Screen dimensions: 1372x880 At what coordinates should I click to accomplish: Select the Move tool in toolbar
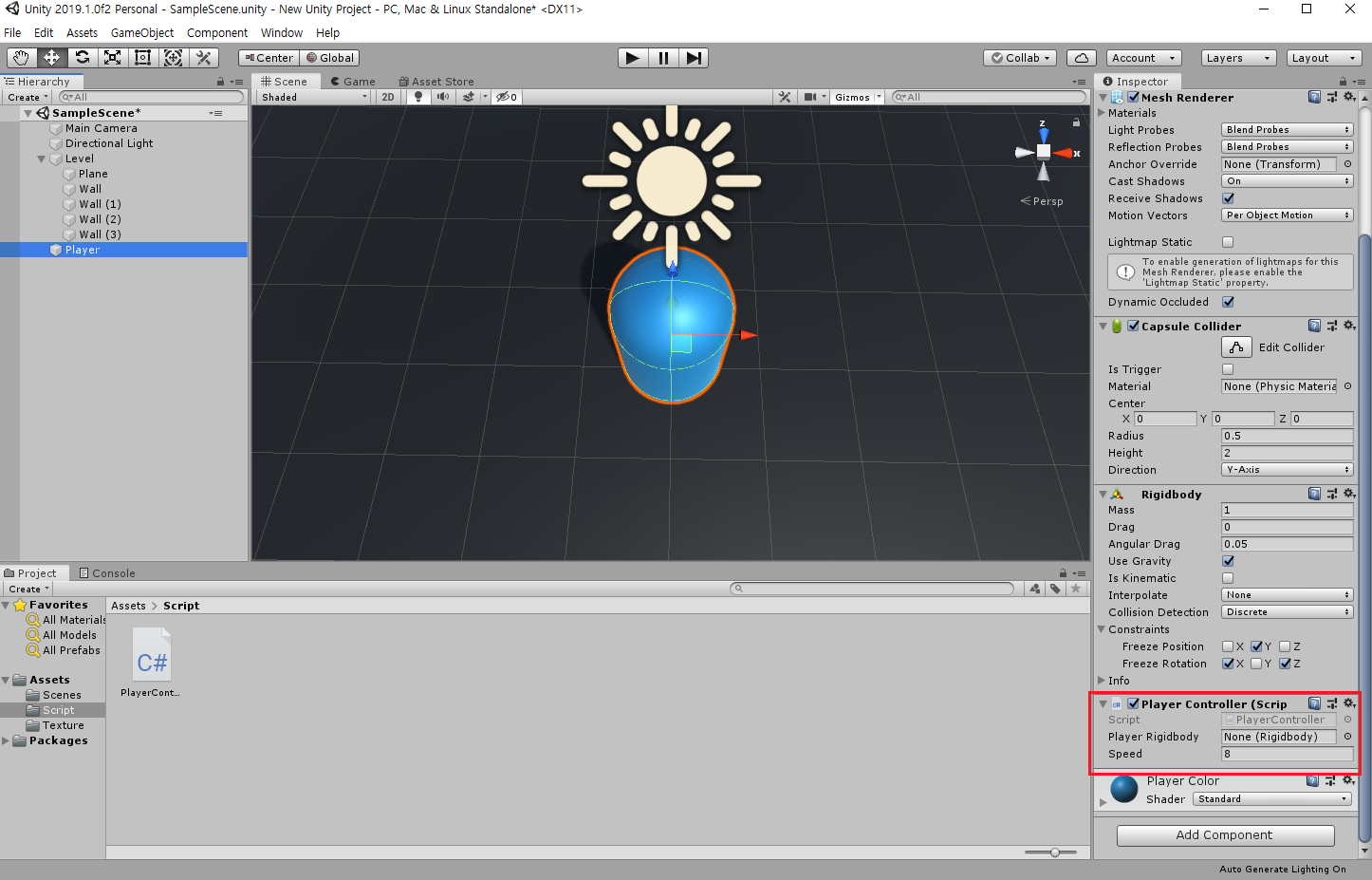[51, 58]
